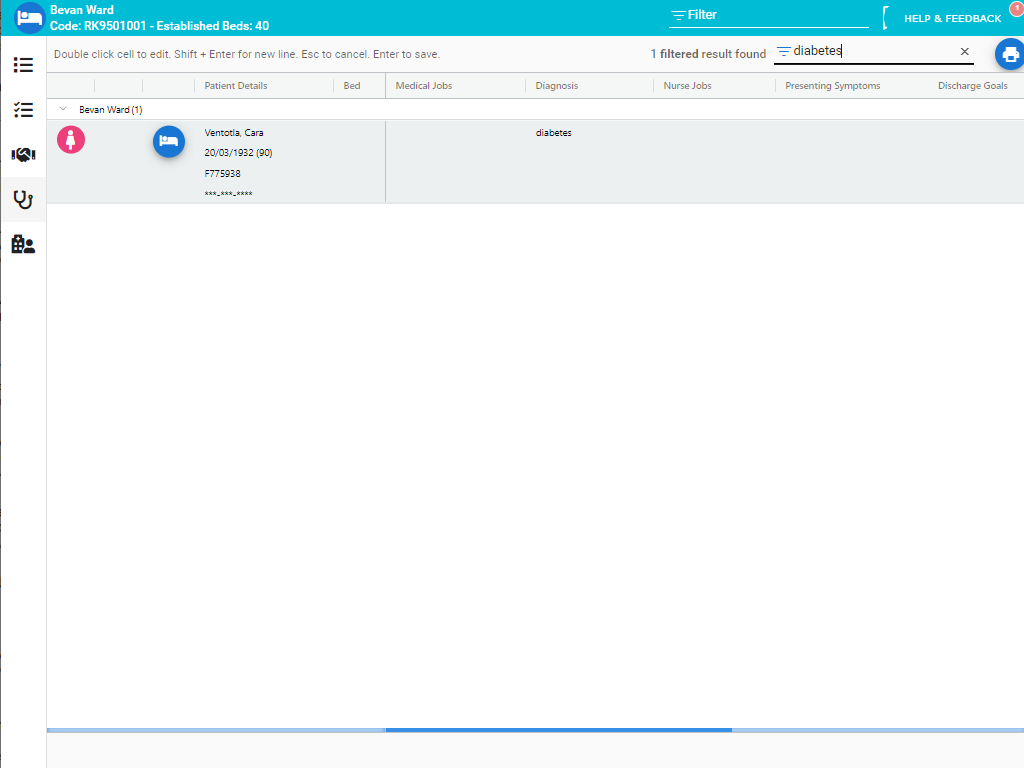Screen dimensions: 1024x768
Task: Click the notification badge in top corner
Action: (x=1017, y=7)
